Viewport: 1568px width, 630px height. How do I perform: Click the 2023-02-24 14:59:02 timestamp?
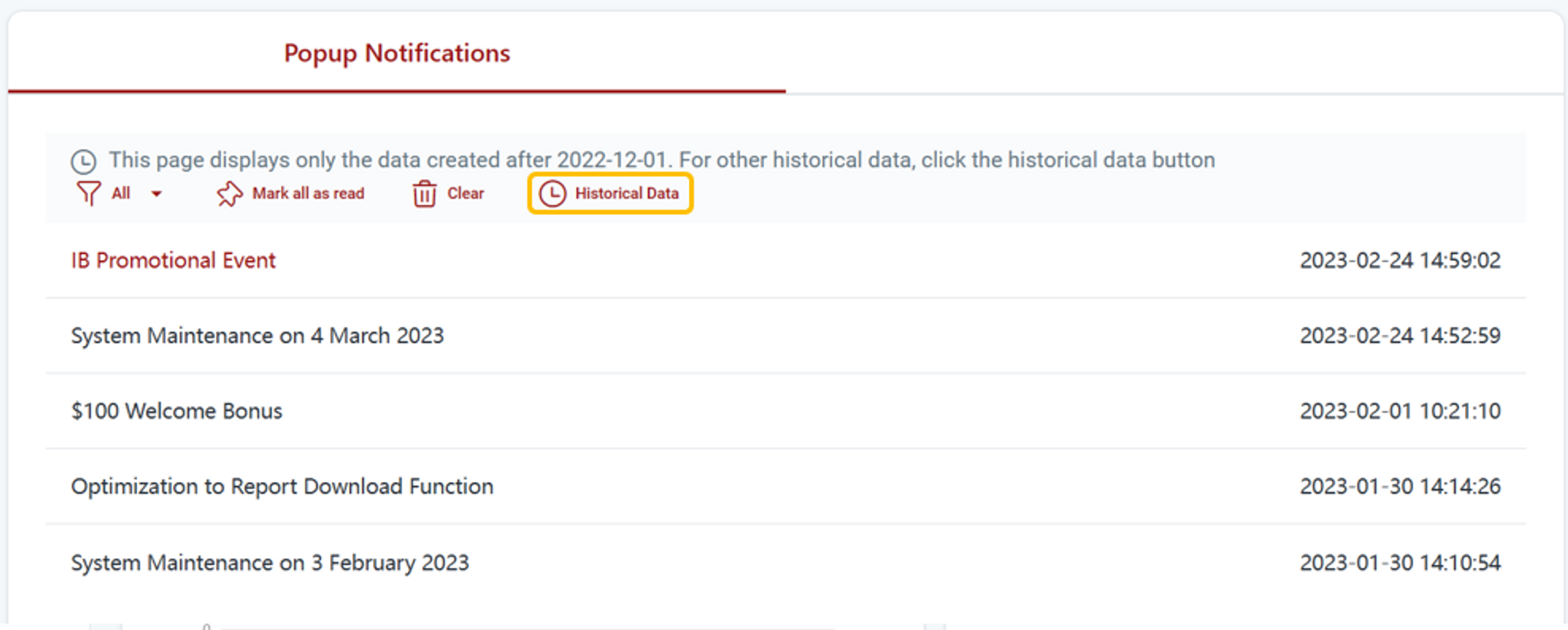pos(1399,260)
